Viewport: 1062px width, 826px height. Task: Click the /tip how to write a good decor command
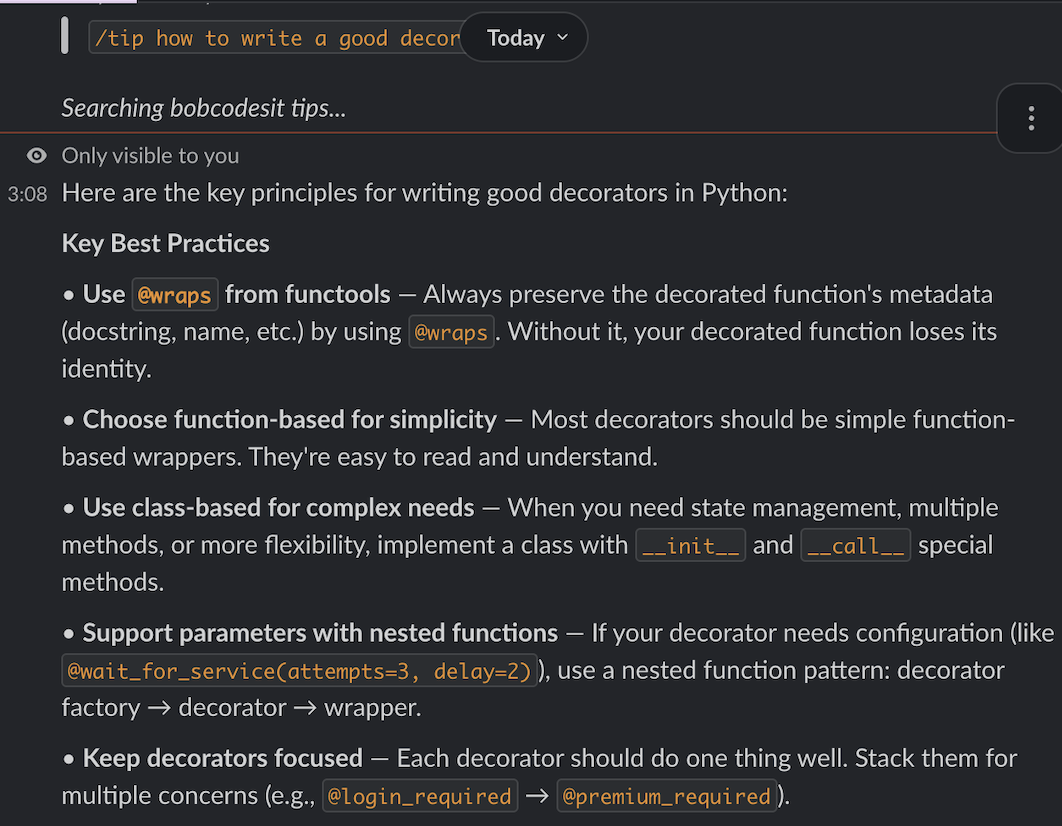point(275,38)
